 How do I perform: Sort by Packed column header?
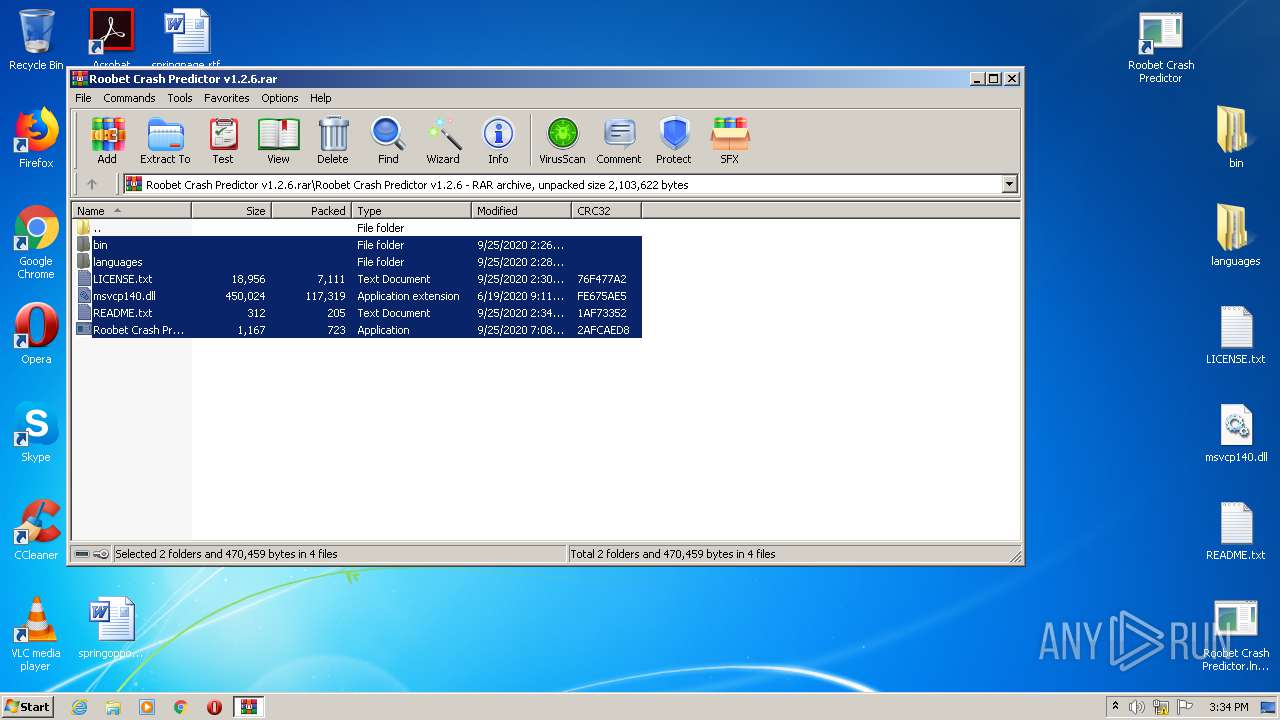(311, 211)
